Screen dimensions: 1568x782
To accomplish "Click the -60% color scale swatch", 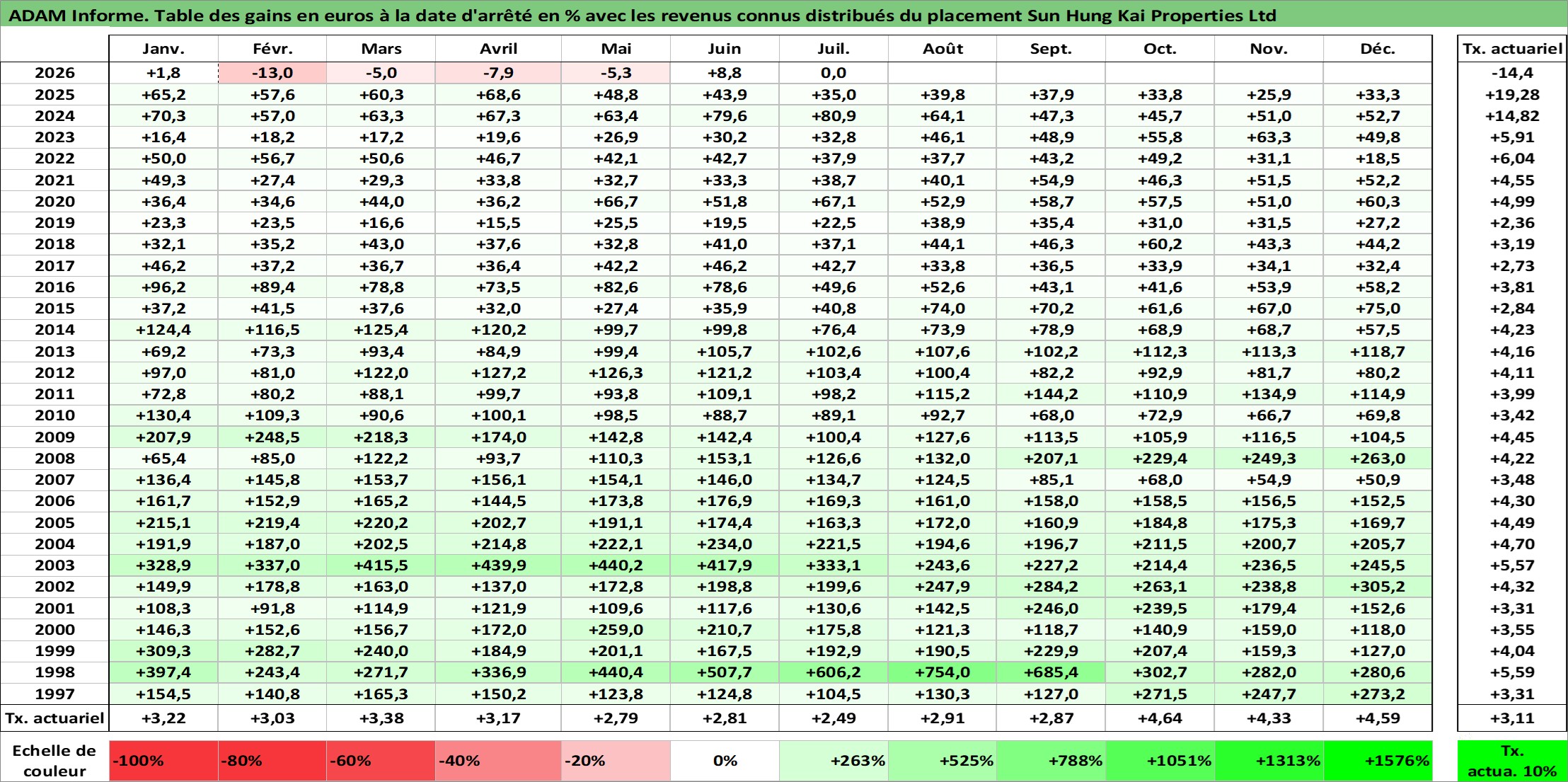I will pos(381,761).
